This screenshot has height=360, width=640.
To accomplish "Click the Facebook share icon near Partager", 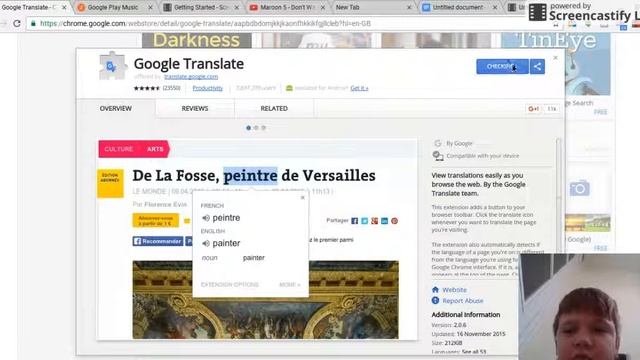I will (x=354, y=221).
